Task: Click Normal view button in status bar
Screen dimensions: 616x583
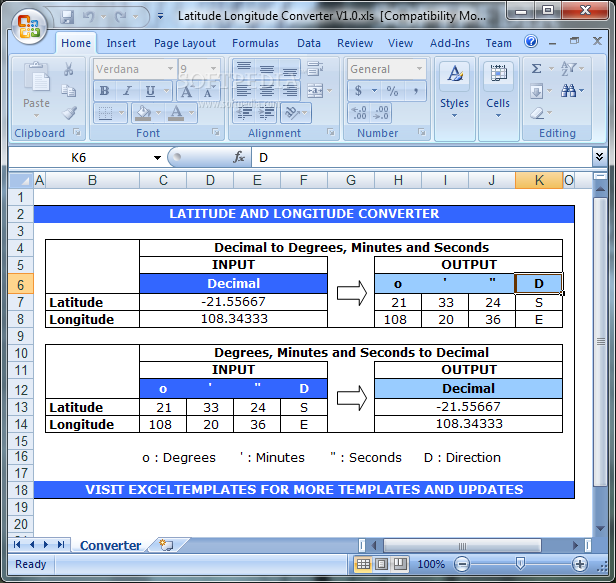Action: (x=363, y=565)
